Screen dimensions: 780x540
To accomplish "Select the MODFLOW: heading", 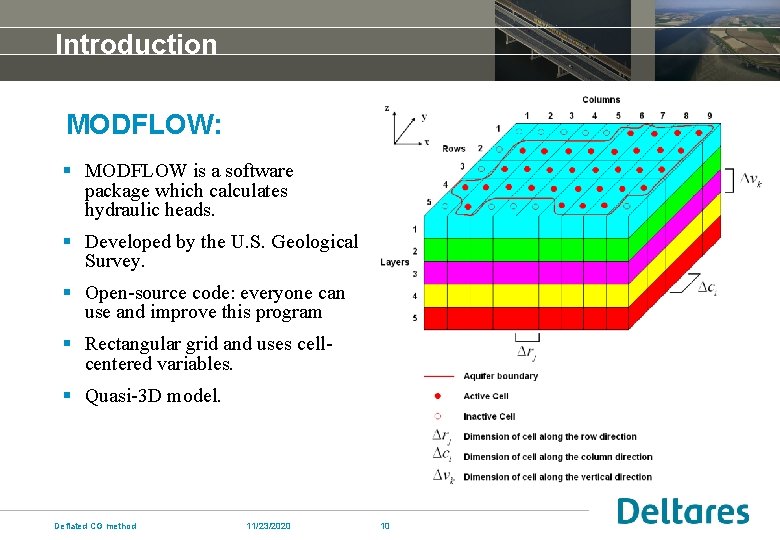I will (144, 124).
